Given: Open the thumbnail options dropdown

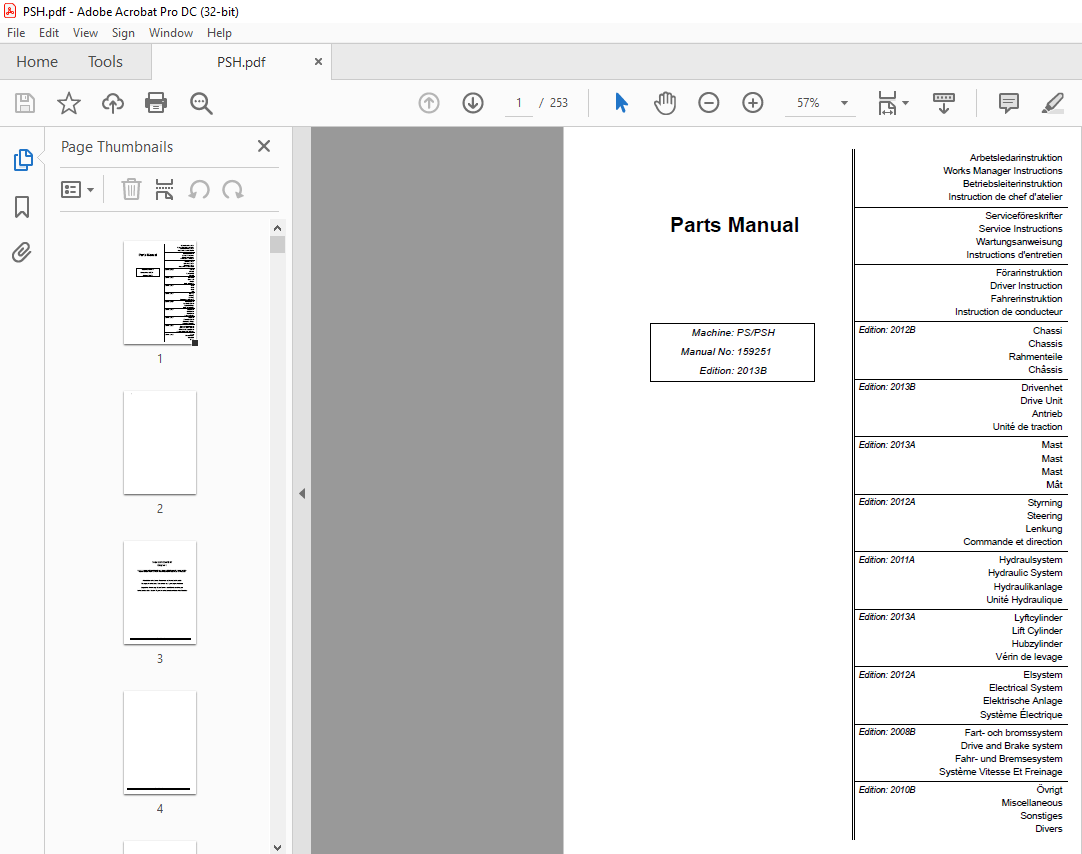Looking at the screenshot, I should click(x=77, y=189).
